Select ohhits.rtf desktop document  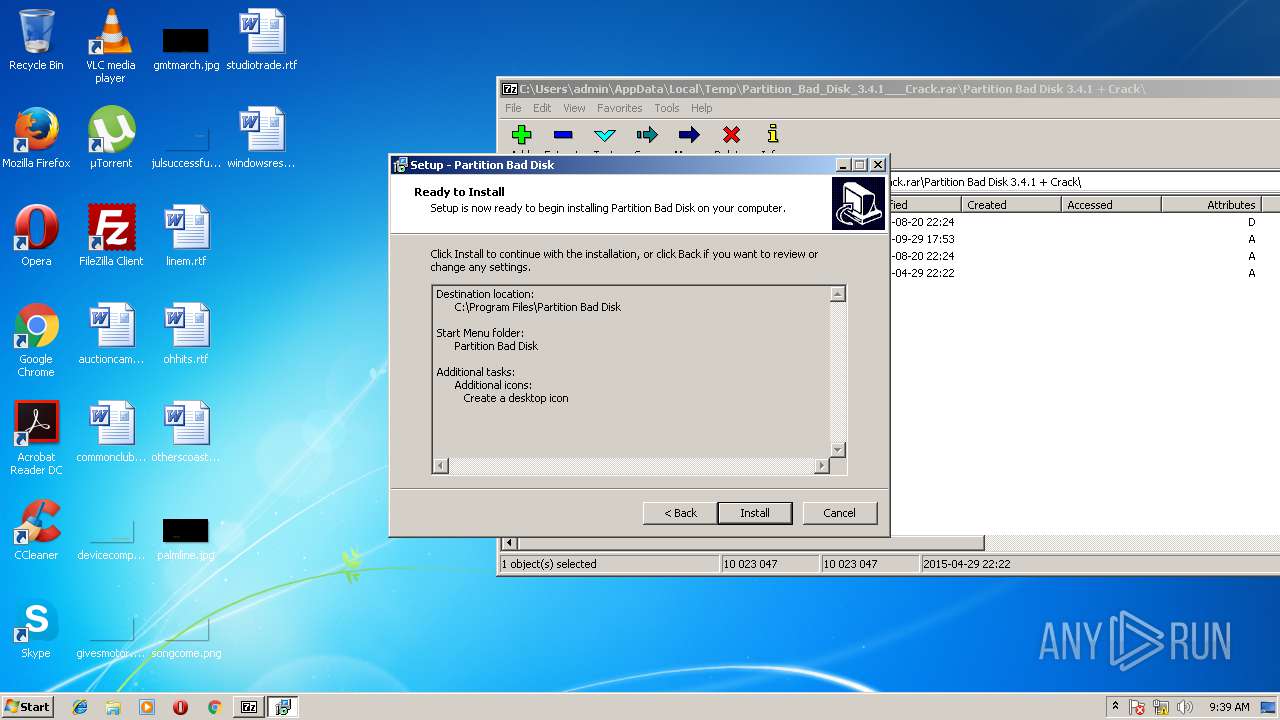pyautogui.click(x=186, y=334)
